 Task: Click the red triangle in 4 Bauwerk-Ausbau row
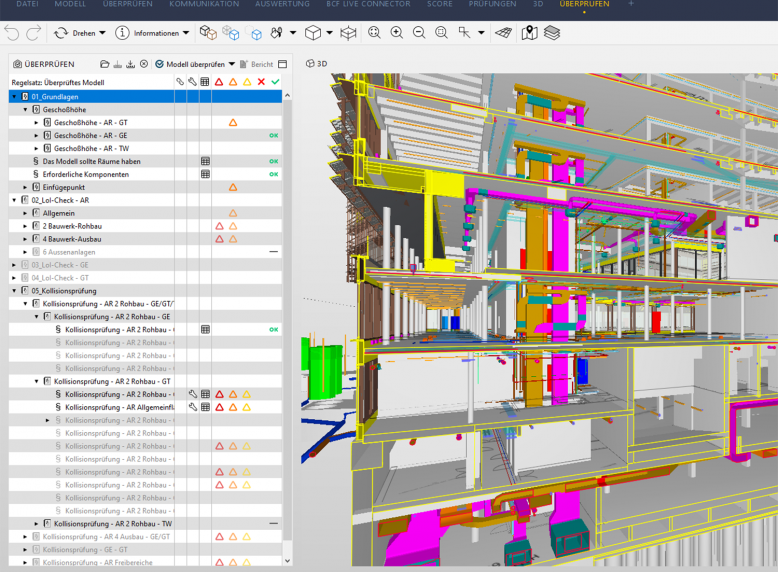tap(219, 239)
